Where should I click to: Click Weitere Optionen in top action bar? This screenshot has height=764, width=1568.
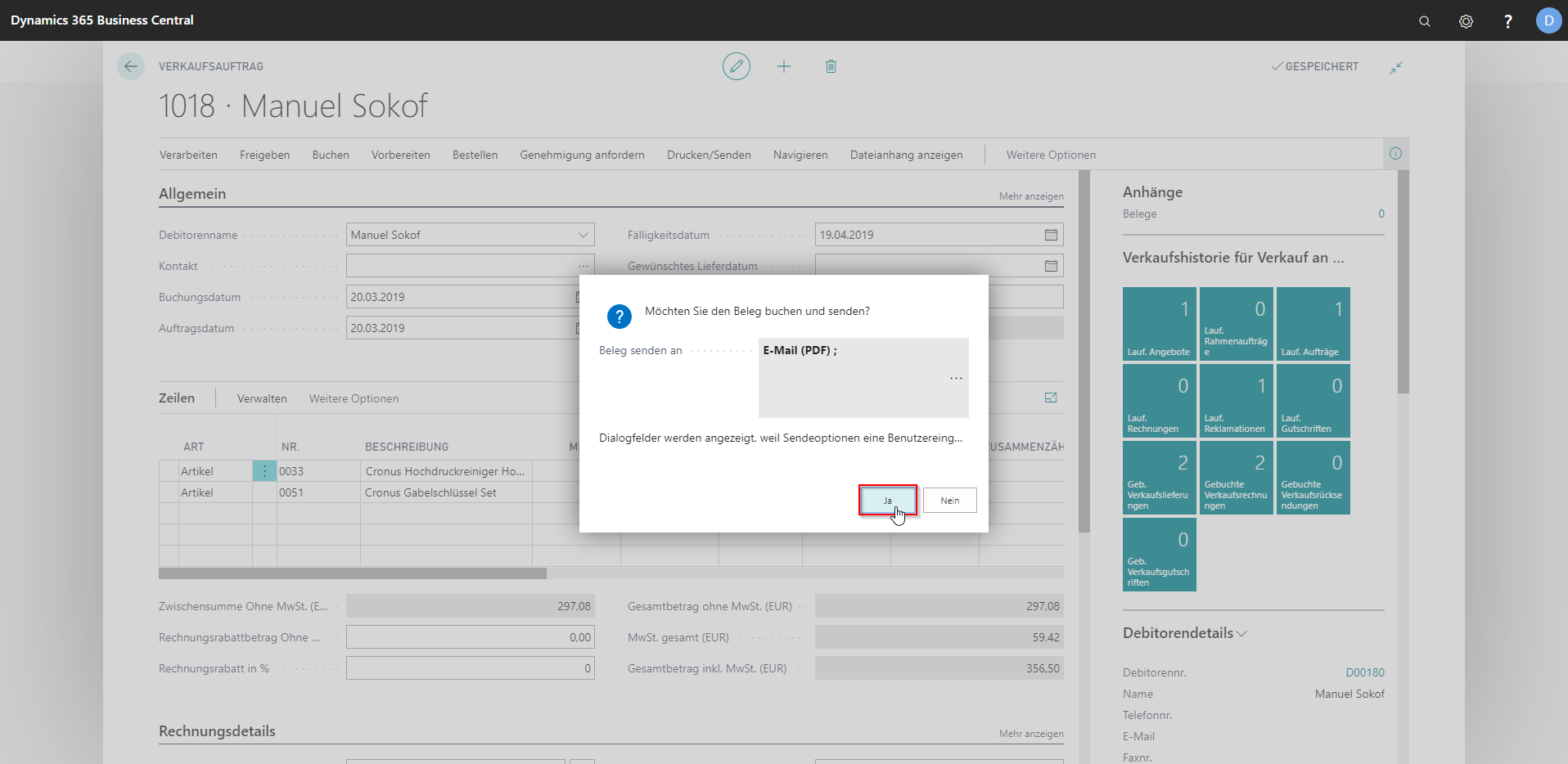click(x=1051, y=155)
